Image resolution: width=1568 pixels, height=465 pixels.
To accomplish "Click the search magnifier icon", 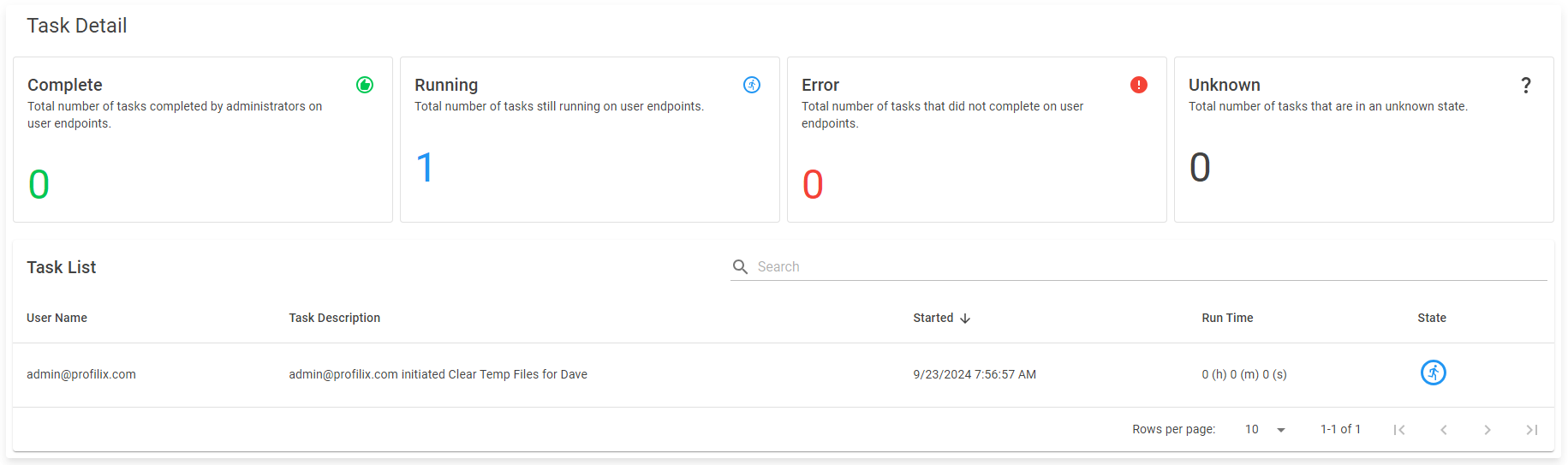I will tap(741, 267).
